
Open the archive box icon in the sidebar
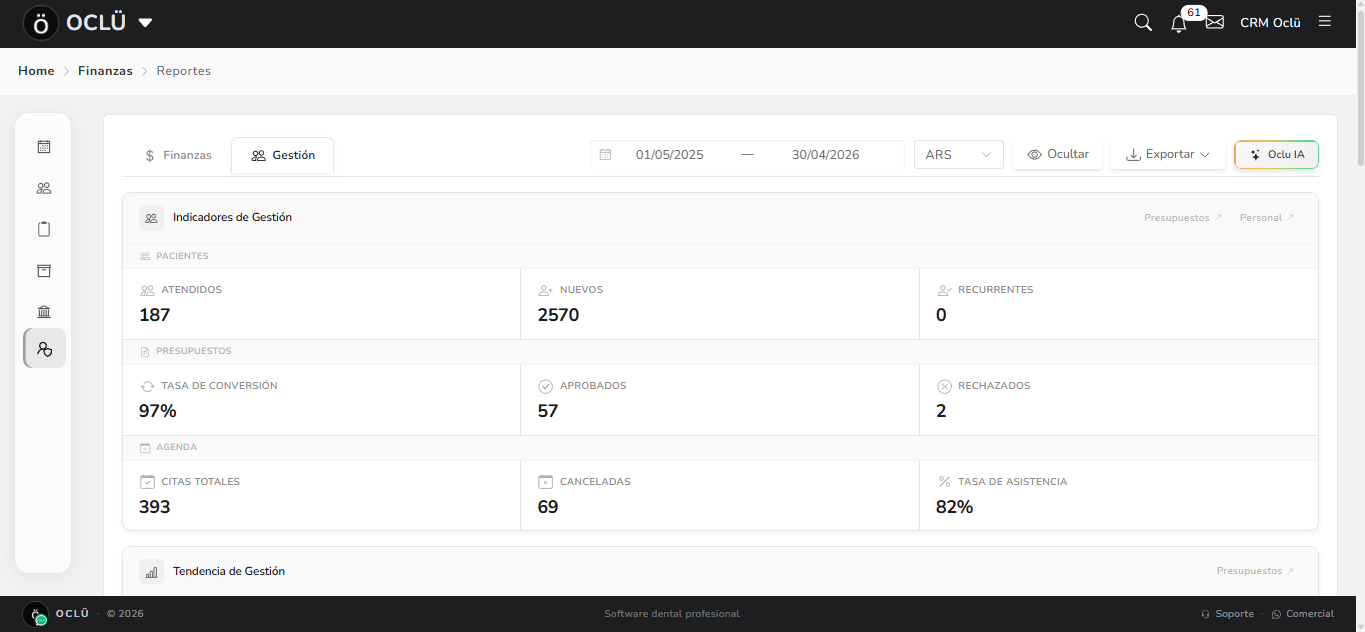[44, 271]
